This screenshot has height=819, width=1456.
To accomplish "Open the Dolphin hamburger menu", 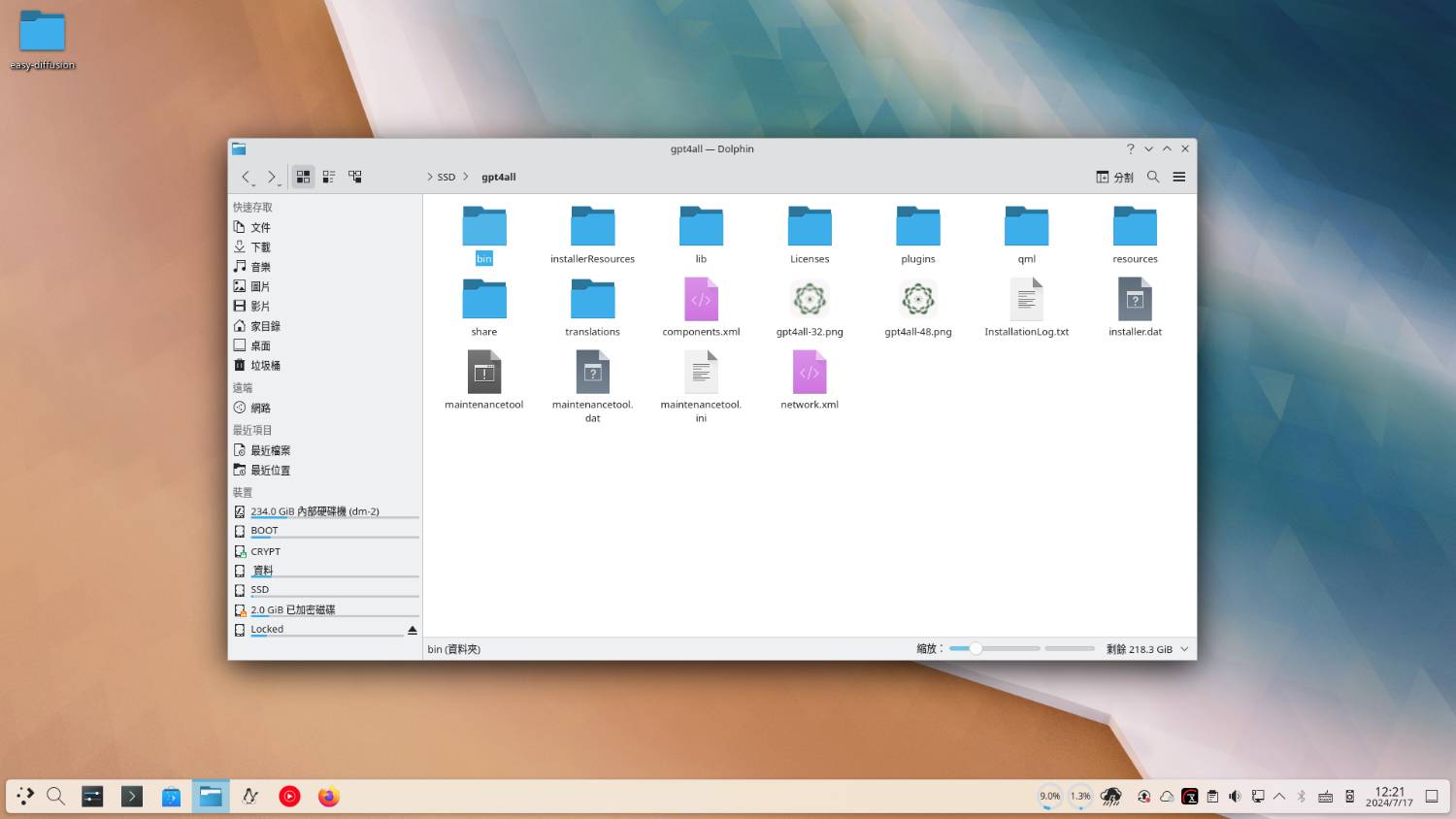I will click(x=1179, y=177).
